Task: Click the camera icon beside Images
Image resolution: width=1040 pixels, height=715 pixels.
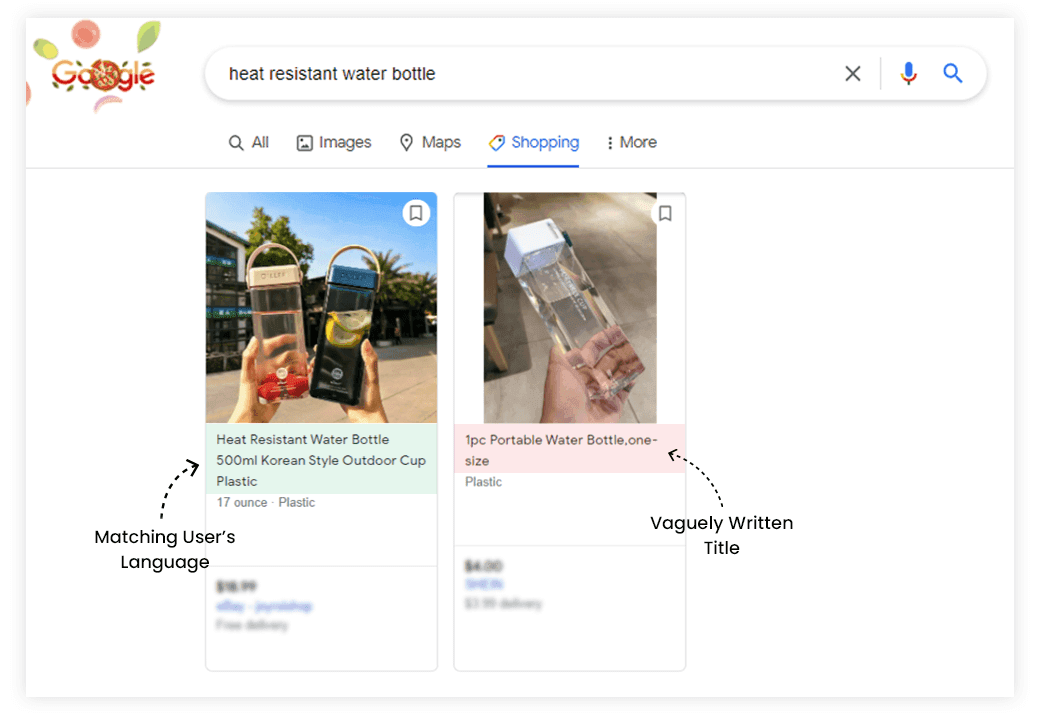Action: [303, 142]
